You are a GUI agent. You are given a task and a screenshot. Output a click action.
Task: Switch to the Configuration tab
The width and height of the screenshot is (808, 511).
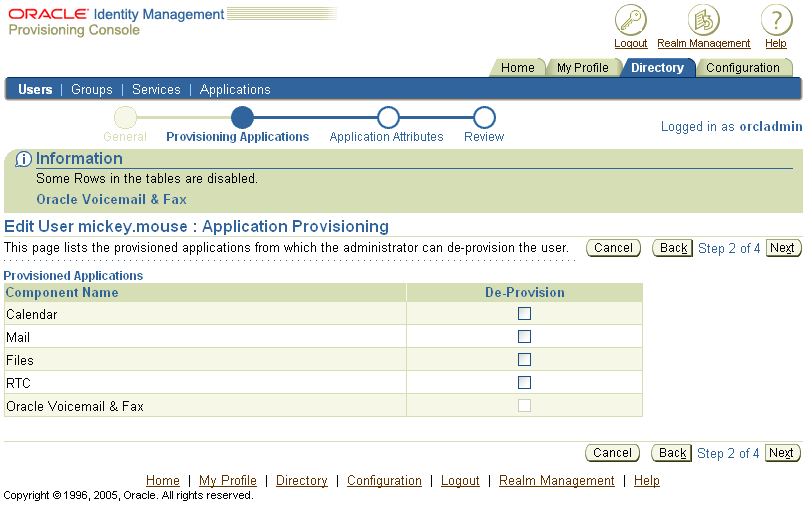(x=742, y=68)
